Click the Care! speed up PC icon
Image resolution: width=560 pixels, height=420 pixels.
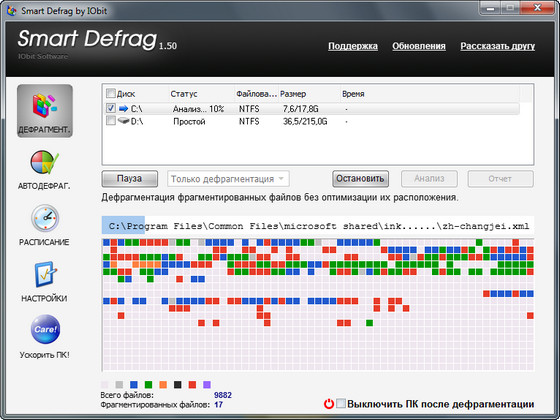45,329
